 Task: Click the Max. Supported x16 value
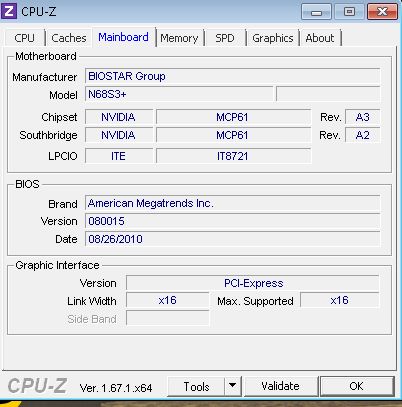tap(340, 300)
